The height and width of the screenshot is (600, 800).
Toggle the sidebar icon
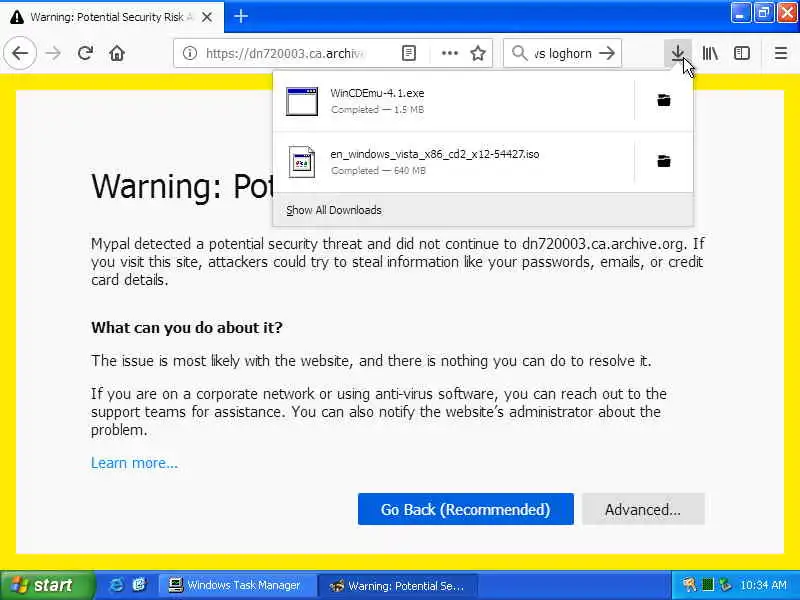(741, 53)
